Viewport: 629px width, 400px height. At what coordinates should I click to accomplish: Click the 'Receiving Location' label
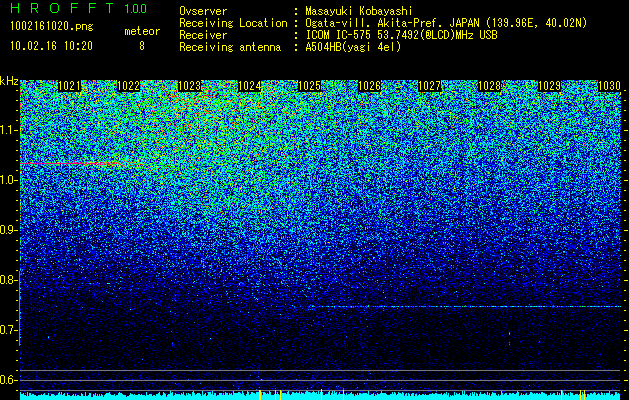tap(233, 23)
